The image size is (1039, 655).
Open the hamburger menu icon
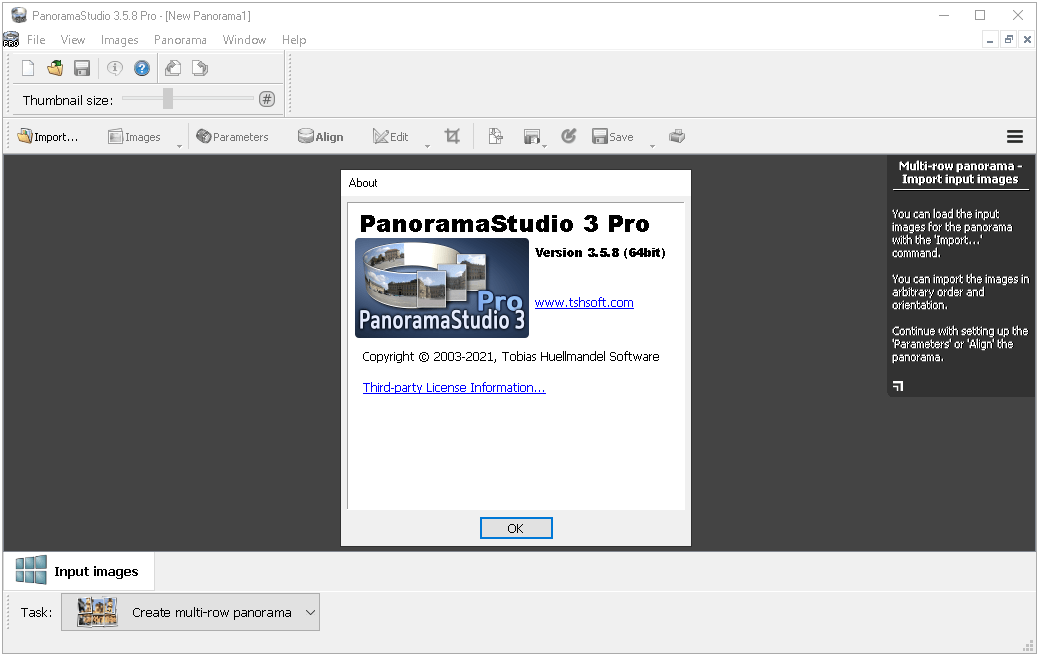coord(1014,137)
